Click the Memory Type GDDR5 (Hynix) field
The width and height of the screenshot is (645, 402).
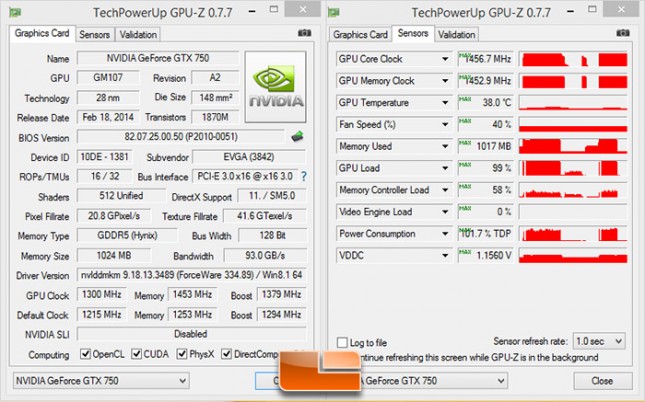tap(127, 235)
